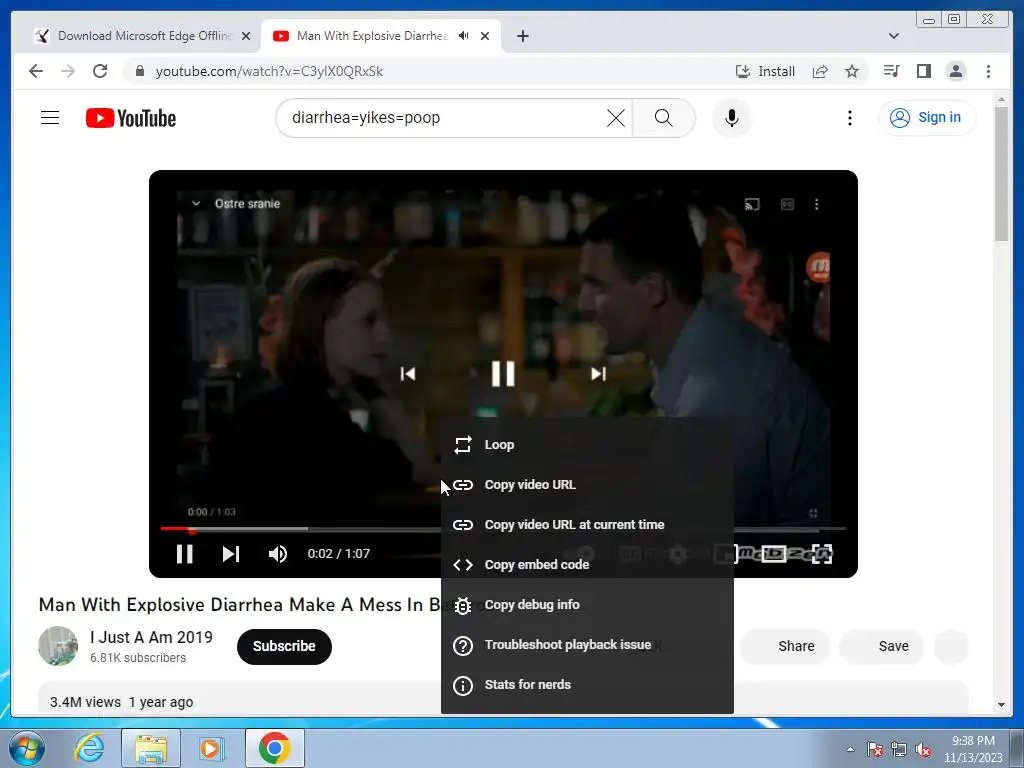Mute the video volume speaker
This screenshot has height=768, width=1024.
[278, 554]
